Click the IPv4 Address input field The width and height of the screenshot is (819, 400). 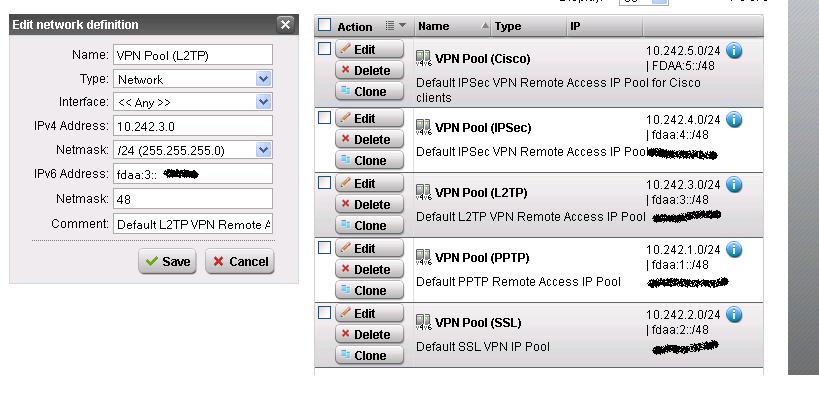tap(192, 126)
